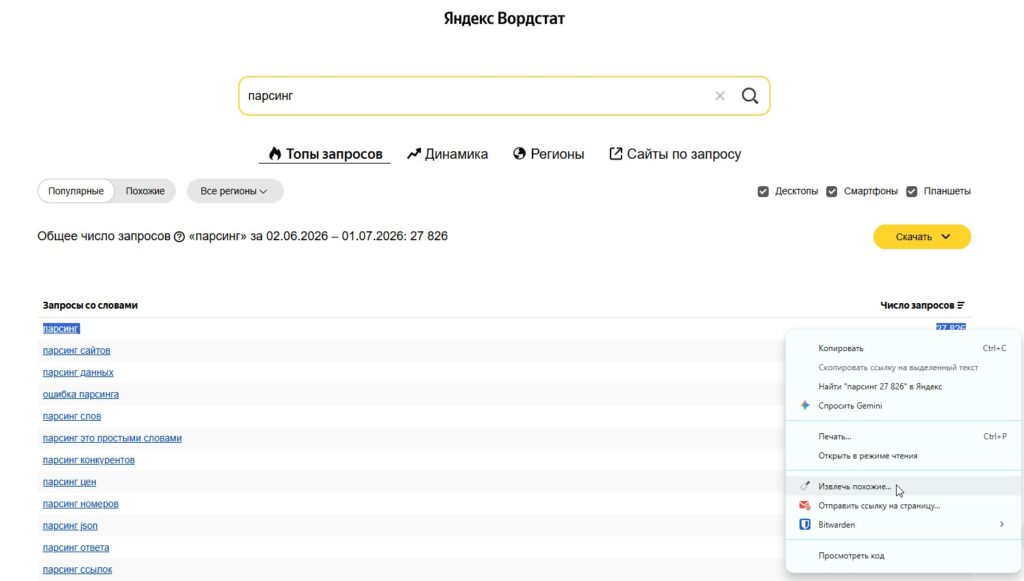Switch to the Динамика tab
This screenshot has width=1024, height=581.
[x=447, y=154]
